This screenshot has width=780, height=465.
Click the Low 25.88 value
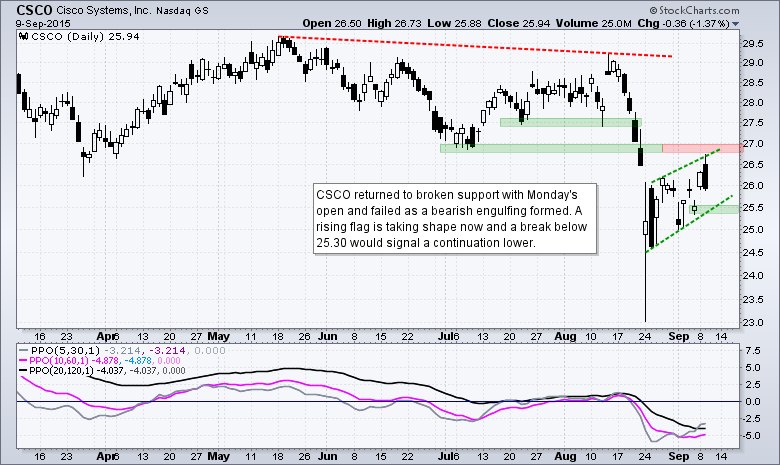click(455, 23)
